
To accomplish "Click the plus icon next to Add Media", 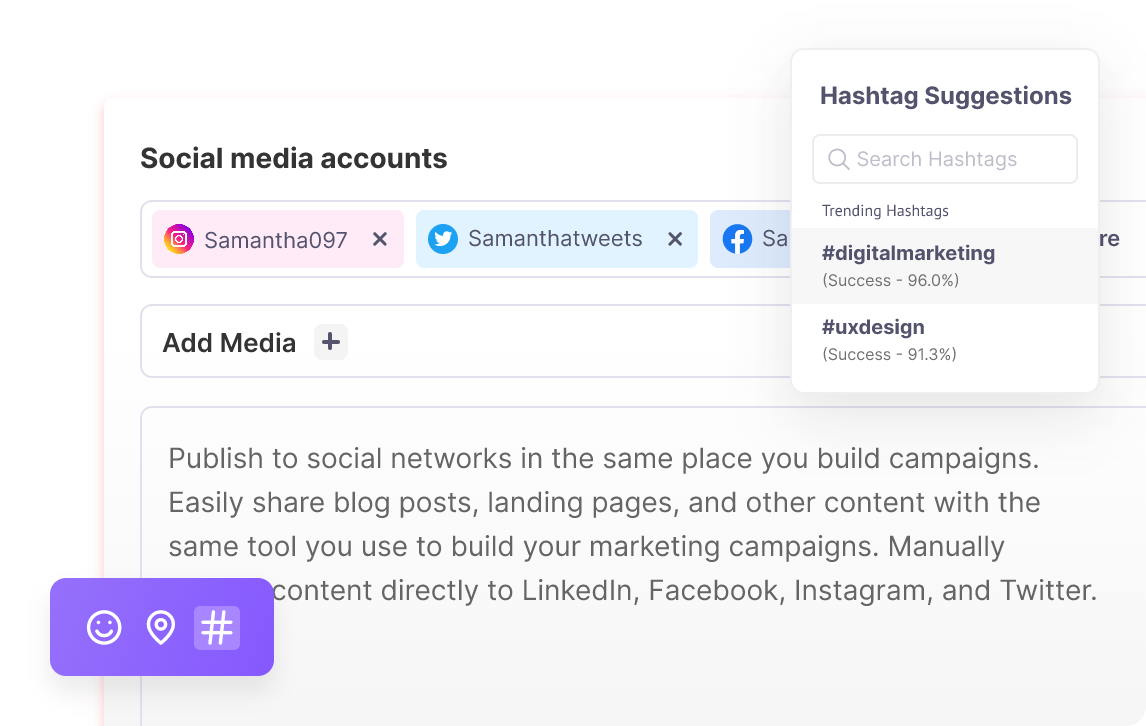I will (330, 342).
